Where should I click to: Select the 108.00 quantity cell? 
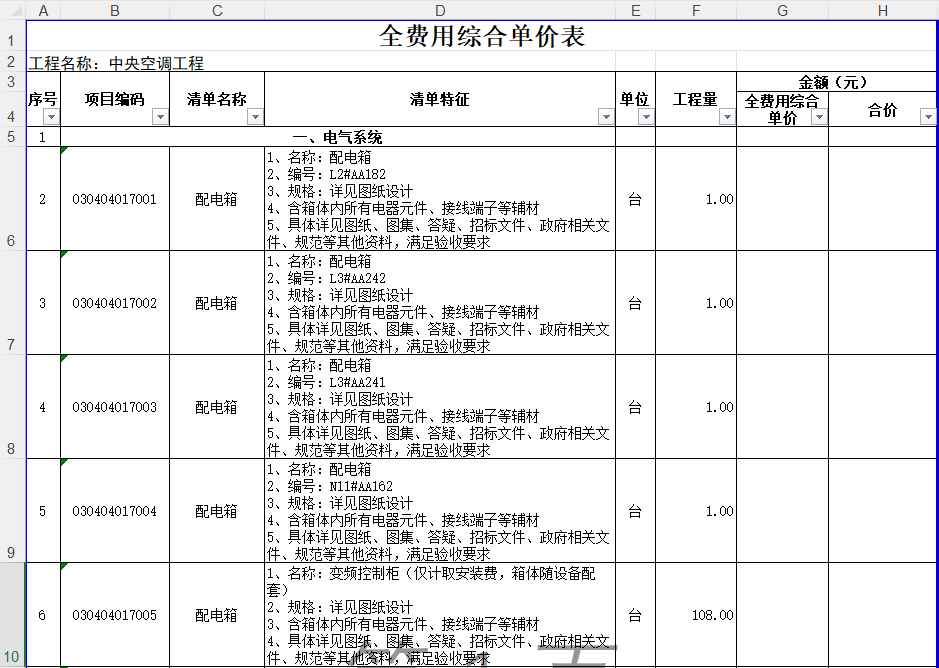tap(696, 615)
